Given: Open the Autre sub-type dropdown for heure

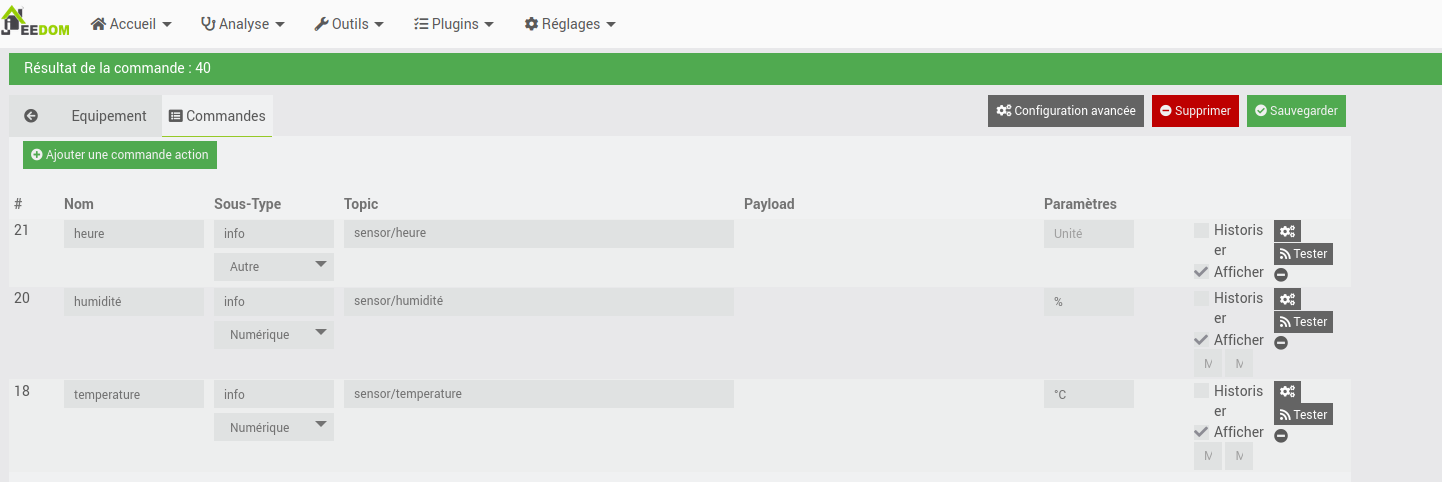Looking at the screenshot, I should [x=274, y=267].
